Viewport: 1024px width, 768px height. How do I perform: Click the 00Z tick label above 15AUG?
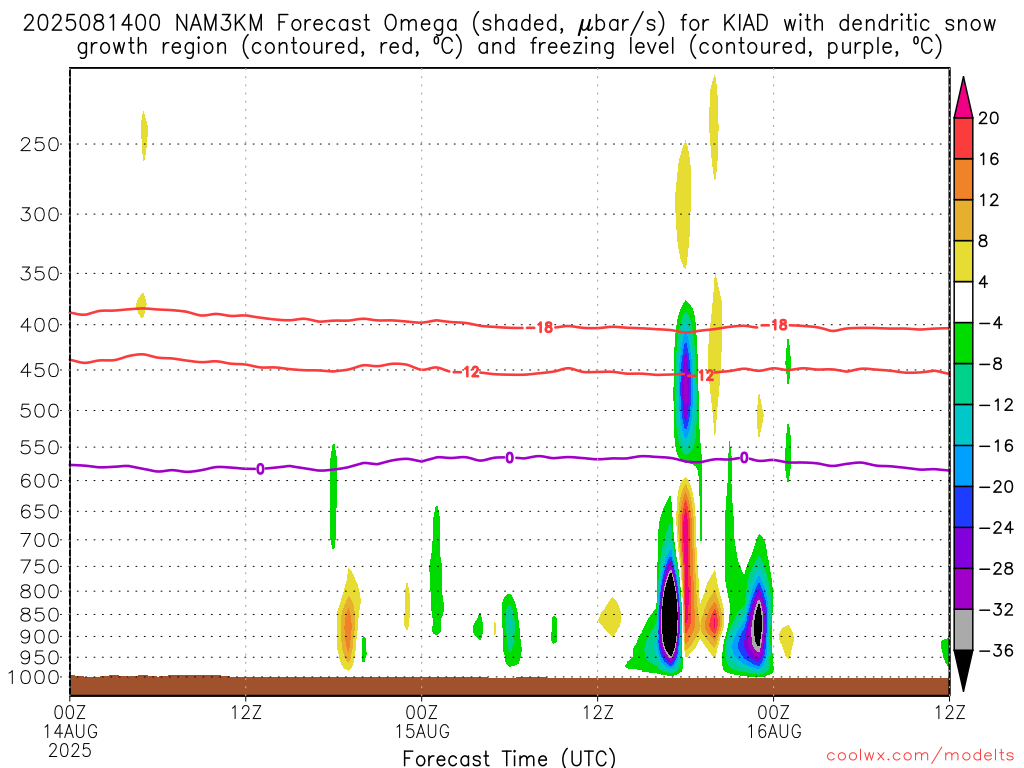pos(422,712)
